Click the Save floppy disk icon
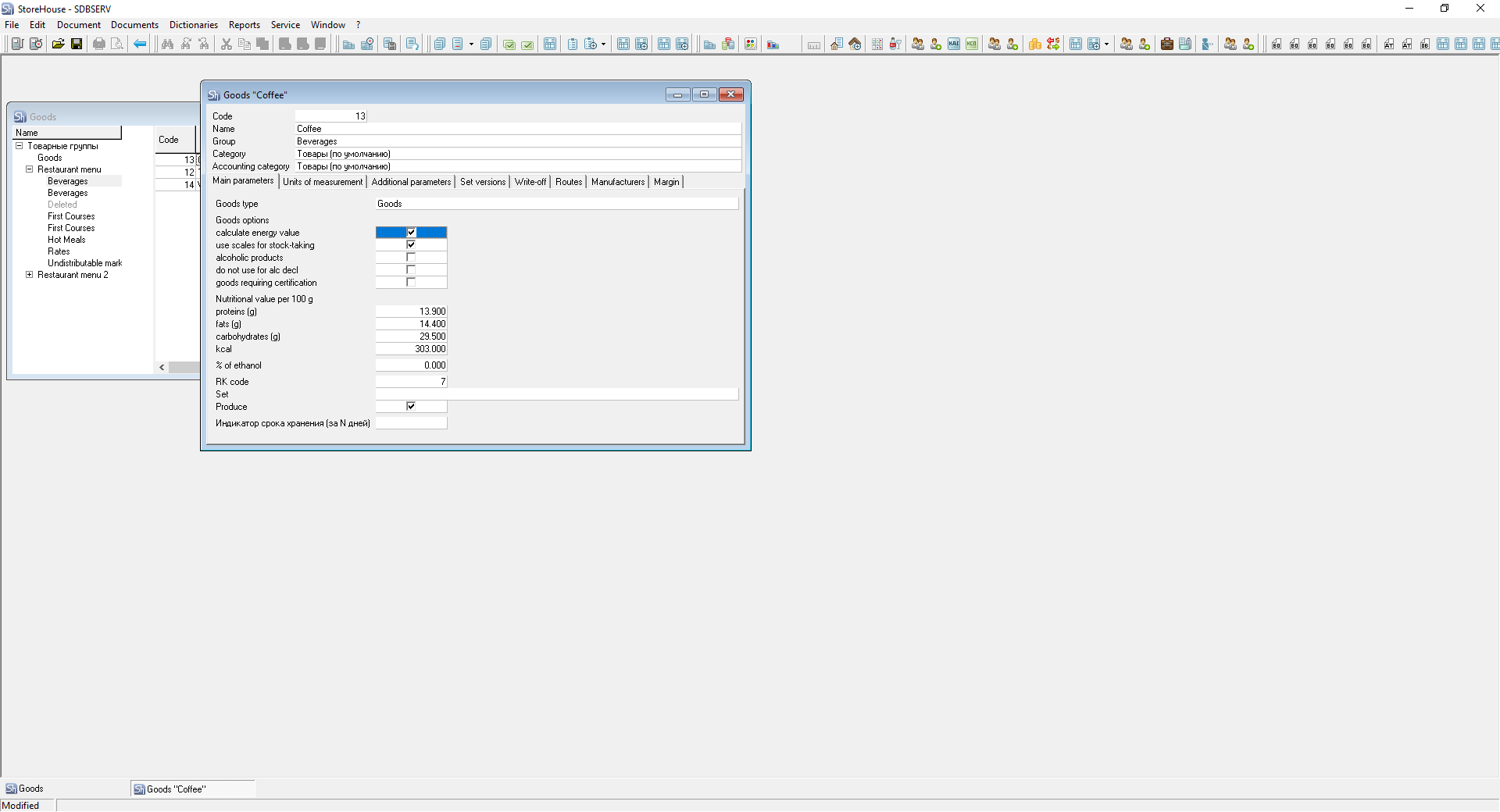The image size is (1500, 812). coord(77,45)
